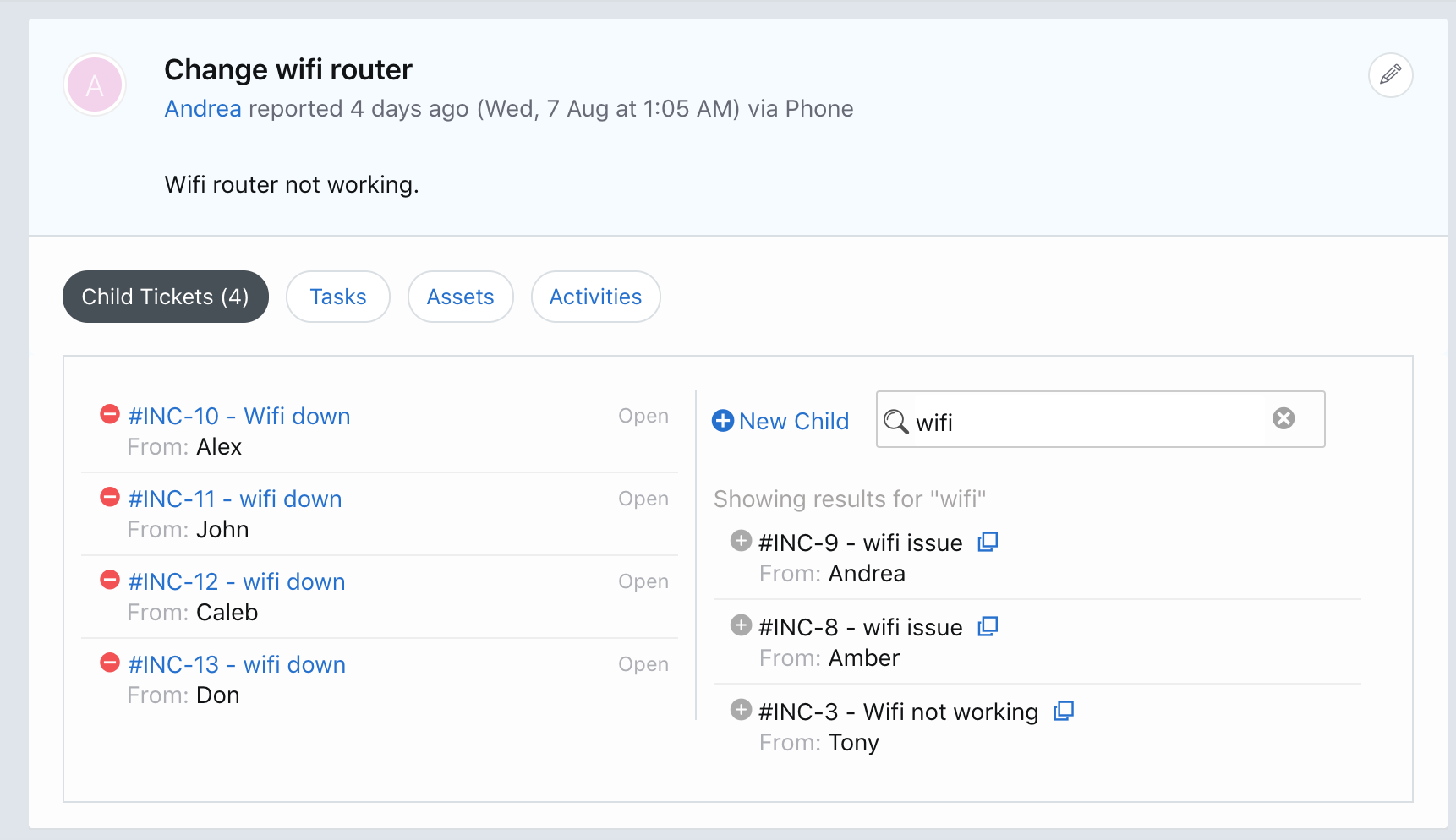Select the Assets tab pill
1456x840 pixels.
(x=460, y=297)
